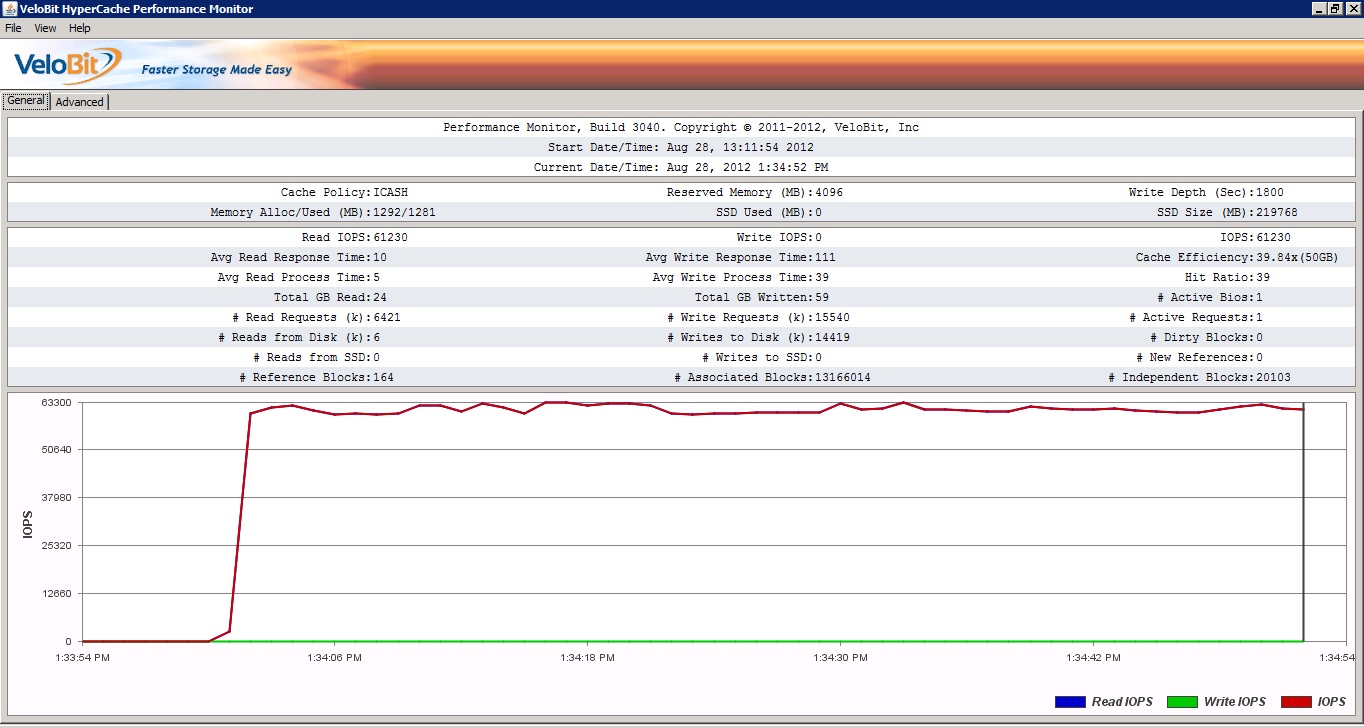
Task: Click the red IOPS legend swatch
Action: point(1296,702)
